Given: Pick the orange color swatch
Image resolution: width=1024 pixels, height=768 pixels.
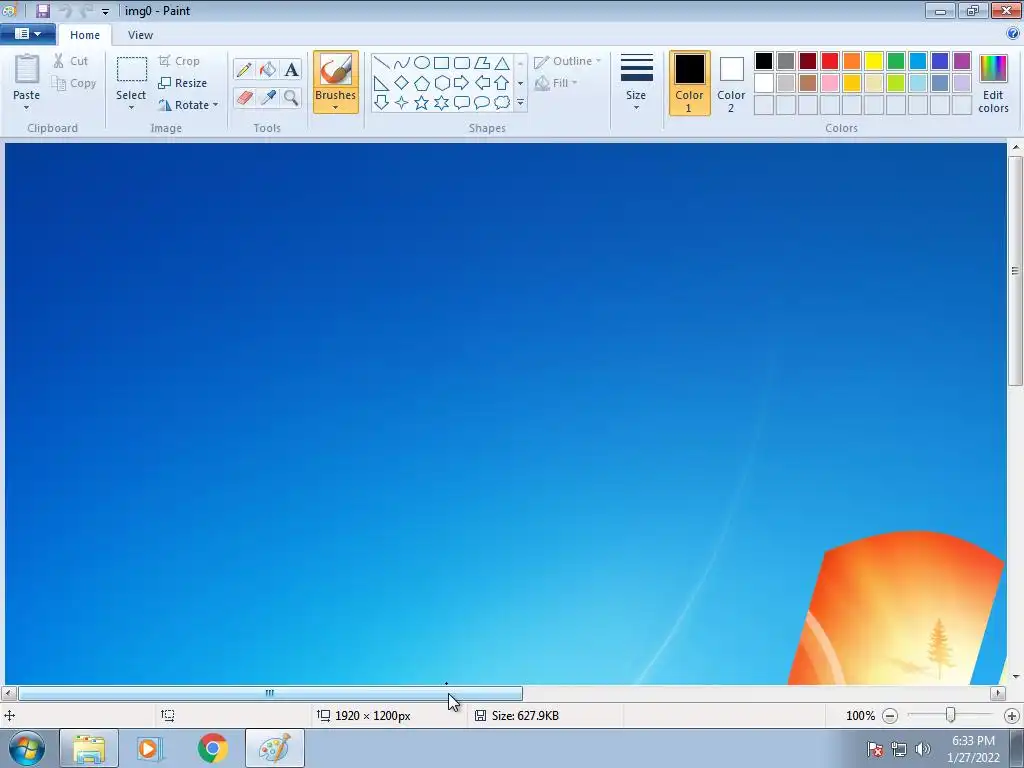Looking at the screenshot, I should pyautogui.click(x=852, y=61).
